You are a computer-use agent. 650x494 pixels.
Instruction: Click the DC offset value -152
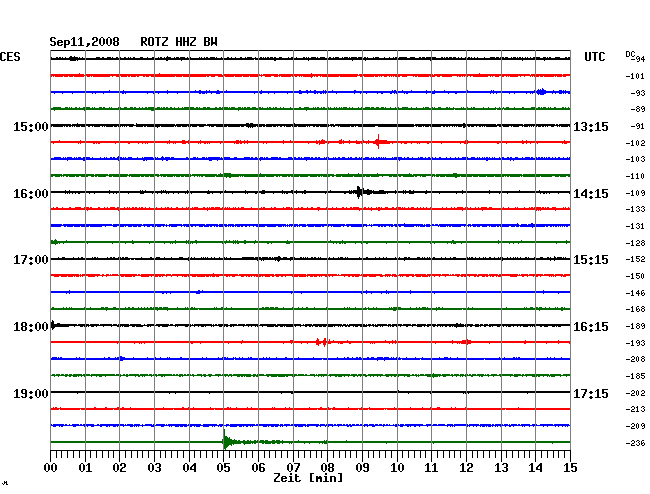pos(635,259)
